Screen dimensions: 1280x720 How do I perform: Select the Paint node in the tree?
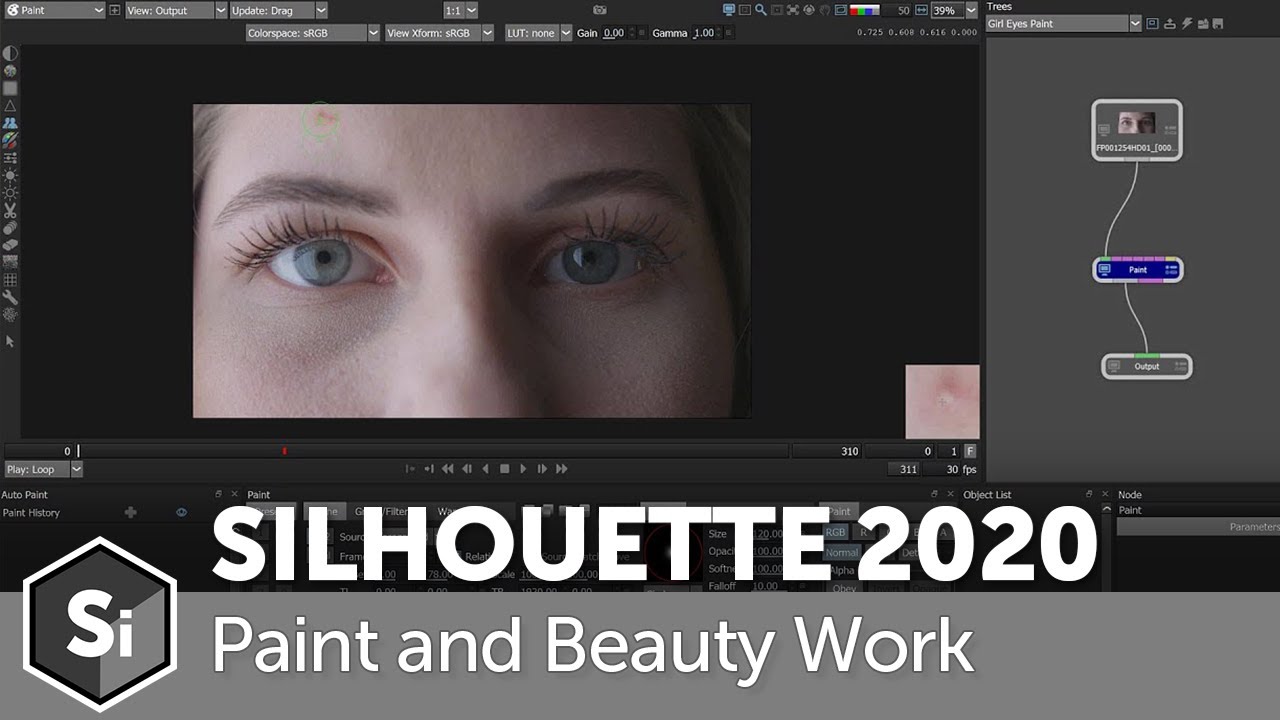(x=1138, y=269)
